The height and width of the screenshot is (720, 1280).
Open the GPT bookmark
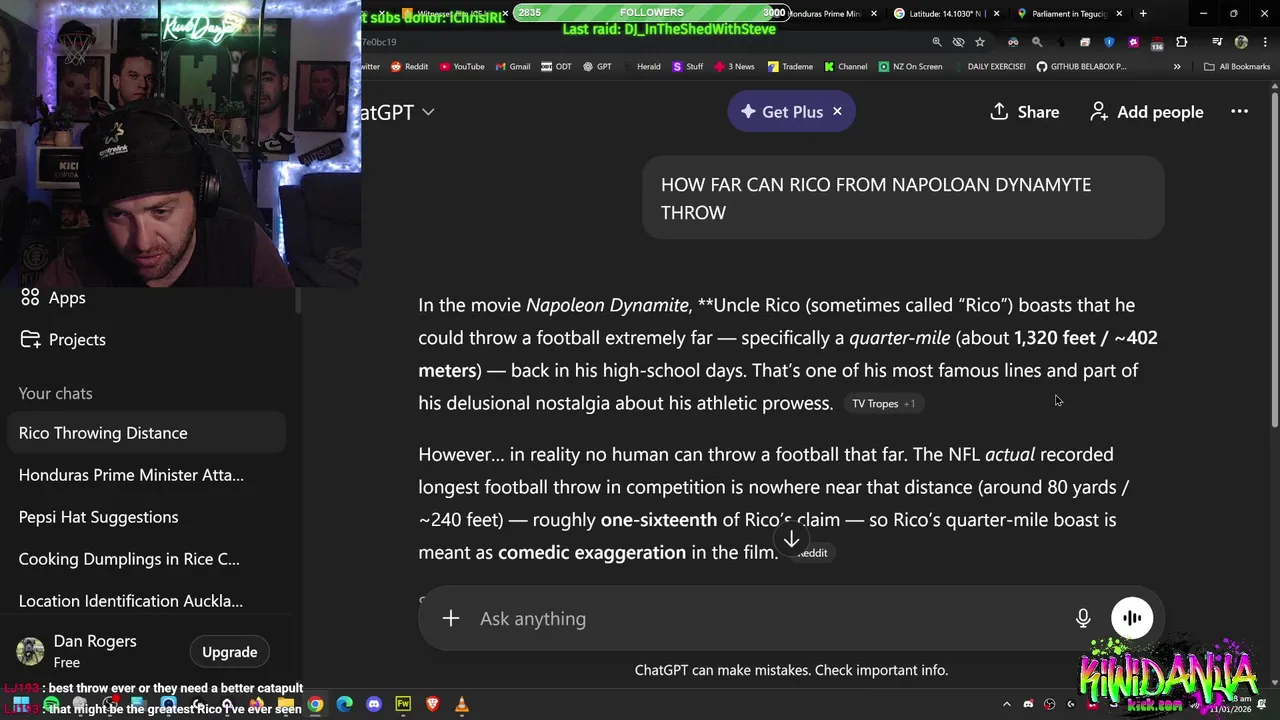point(597,67)
